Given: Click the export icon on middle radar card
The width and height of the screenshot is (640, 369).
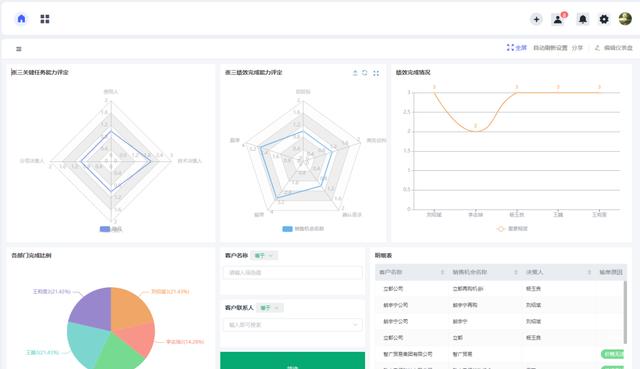Looking at the screenshot, I should point(355,73).
